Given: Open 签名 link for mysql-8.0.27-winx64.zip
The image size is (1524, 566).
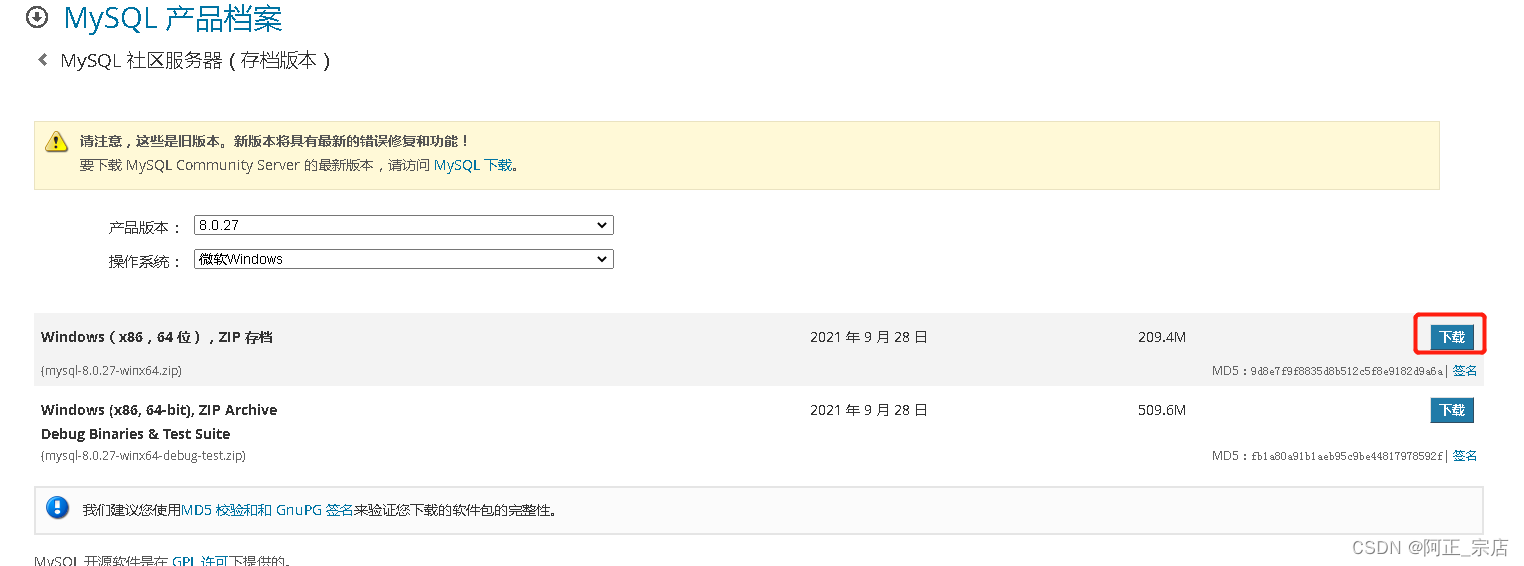Looking at the screenshot, I should coord(1465,371).
